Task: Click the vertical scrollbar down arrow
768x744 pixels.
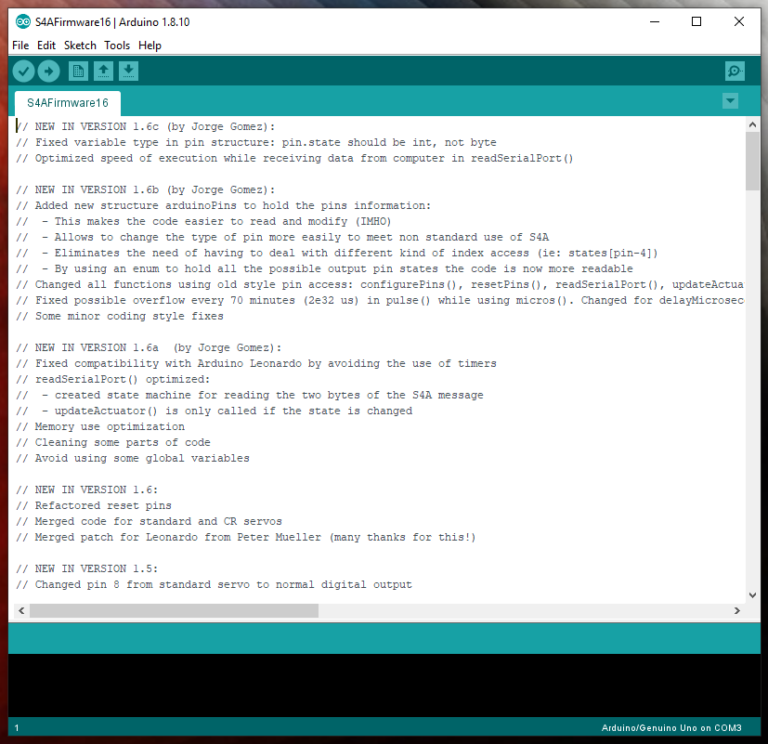Action: (752, 594)
